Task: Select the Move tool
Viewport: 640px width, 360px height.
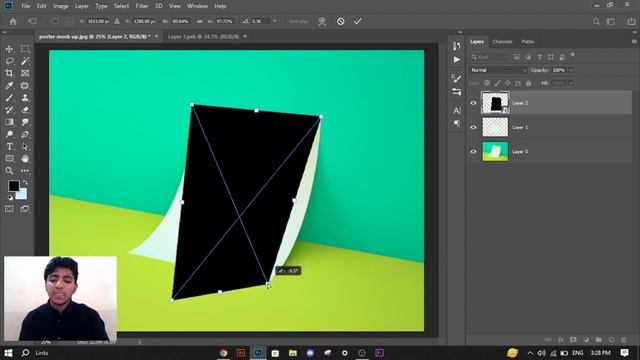Action: [9, 49]
